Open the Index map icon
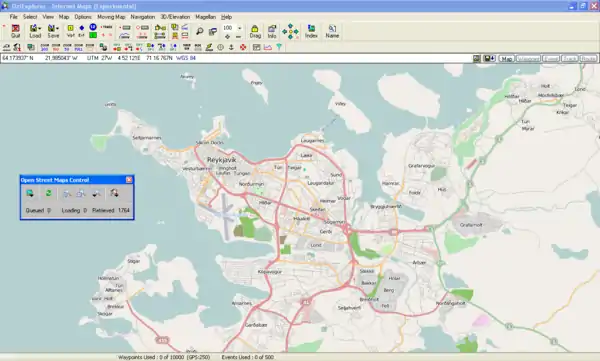The image size is (600, 361). (311, 31)
